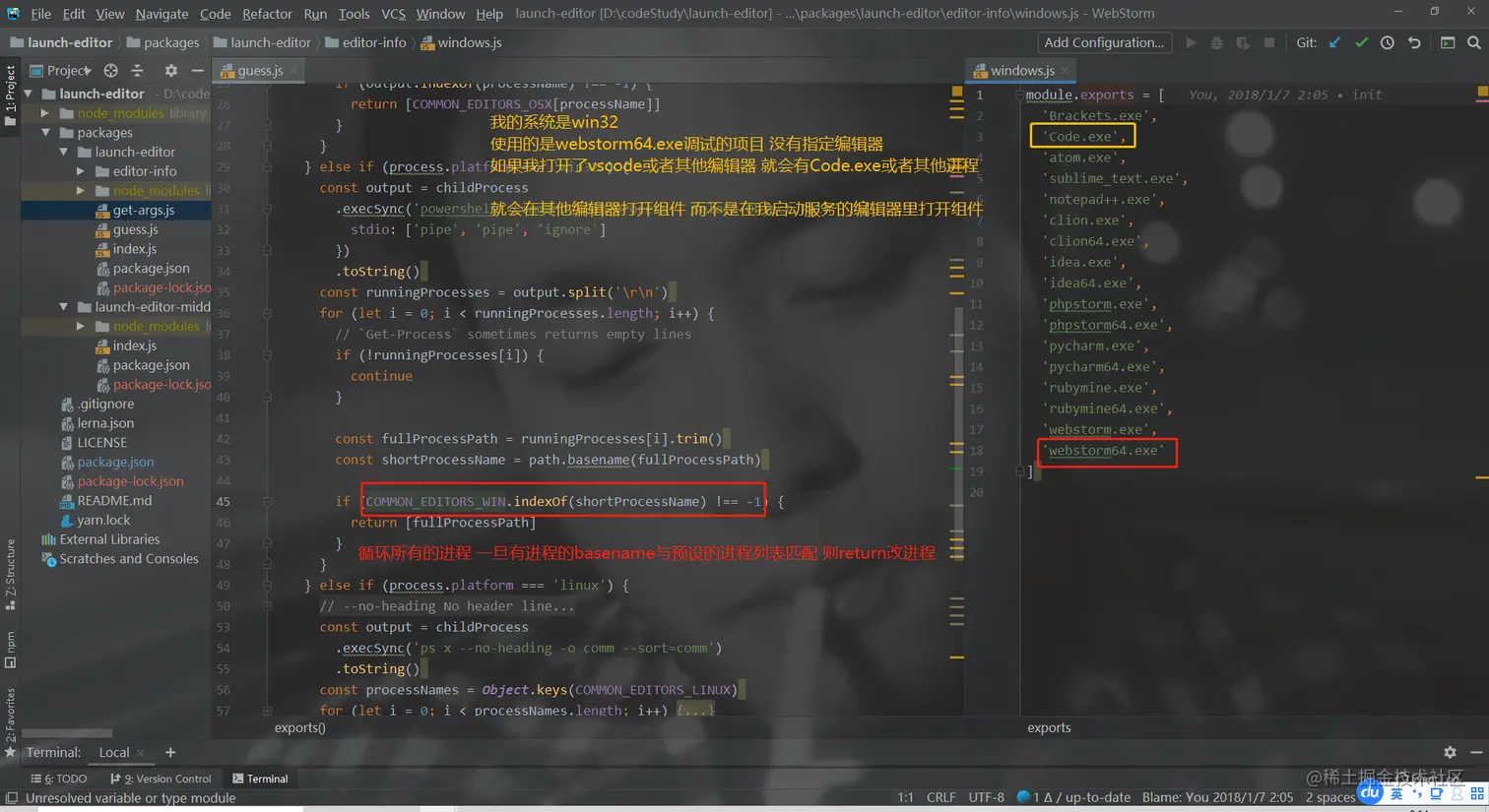Select README.md in project tree
The width and height of the screenshot is (1489, 812).
click(x=114, y=501)
